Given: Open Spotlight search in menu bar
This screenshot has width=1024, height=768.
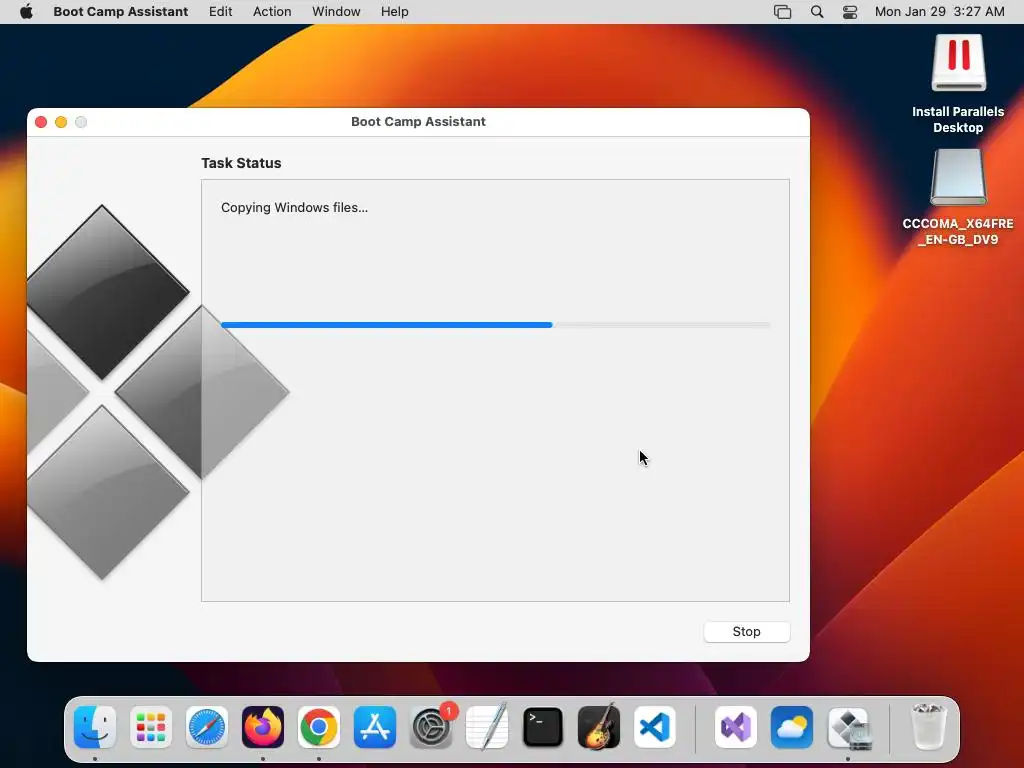Looking at the screenshot, I should (x=817, y=12).
